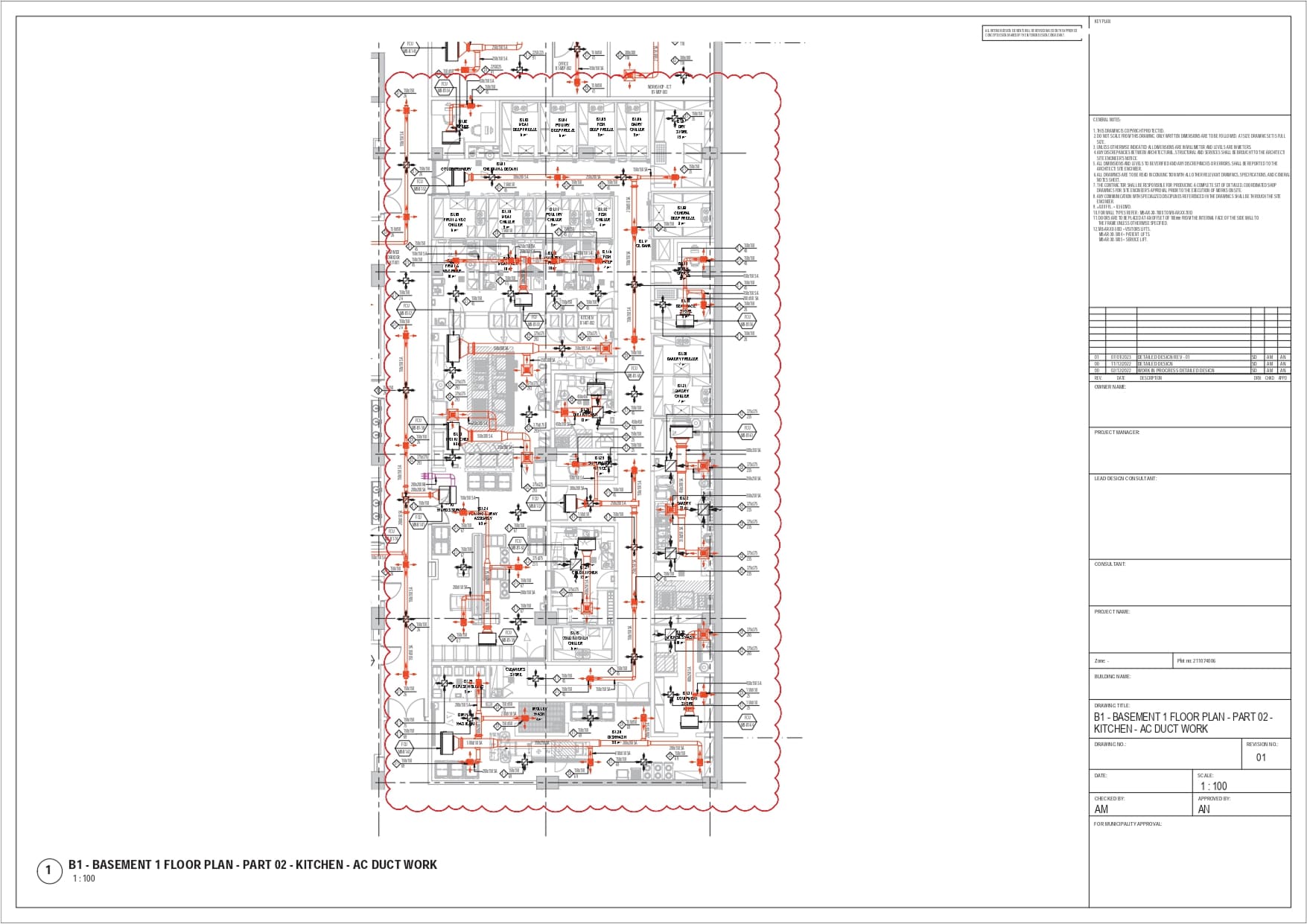Click the Cleaners Store room label

[x=515, y=672]
